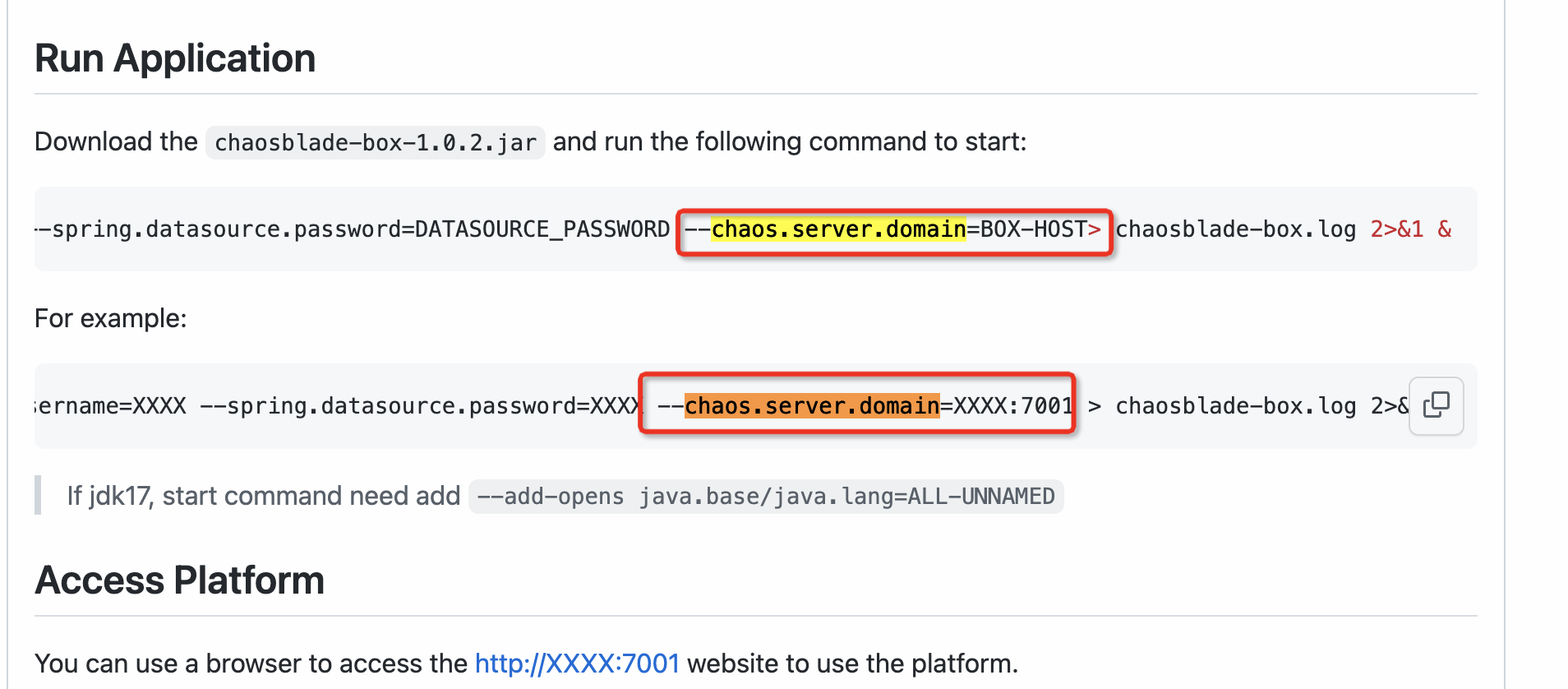Select chaosblade-box-1.0.2.jar inline code

376,142
